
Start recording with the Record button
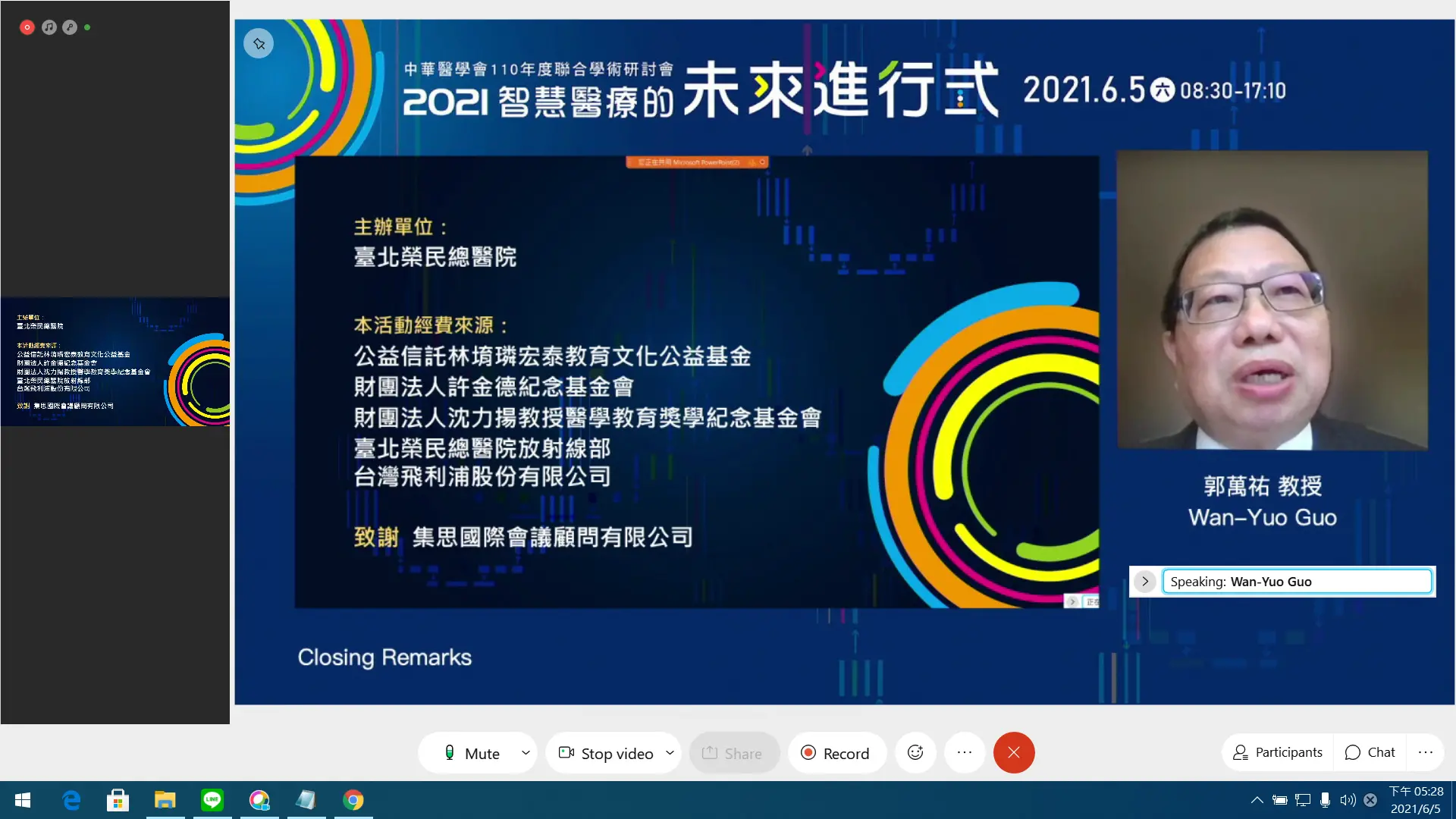[x=836, y=753]
